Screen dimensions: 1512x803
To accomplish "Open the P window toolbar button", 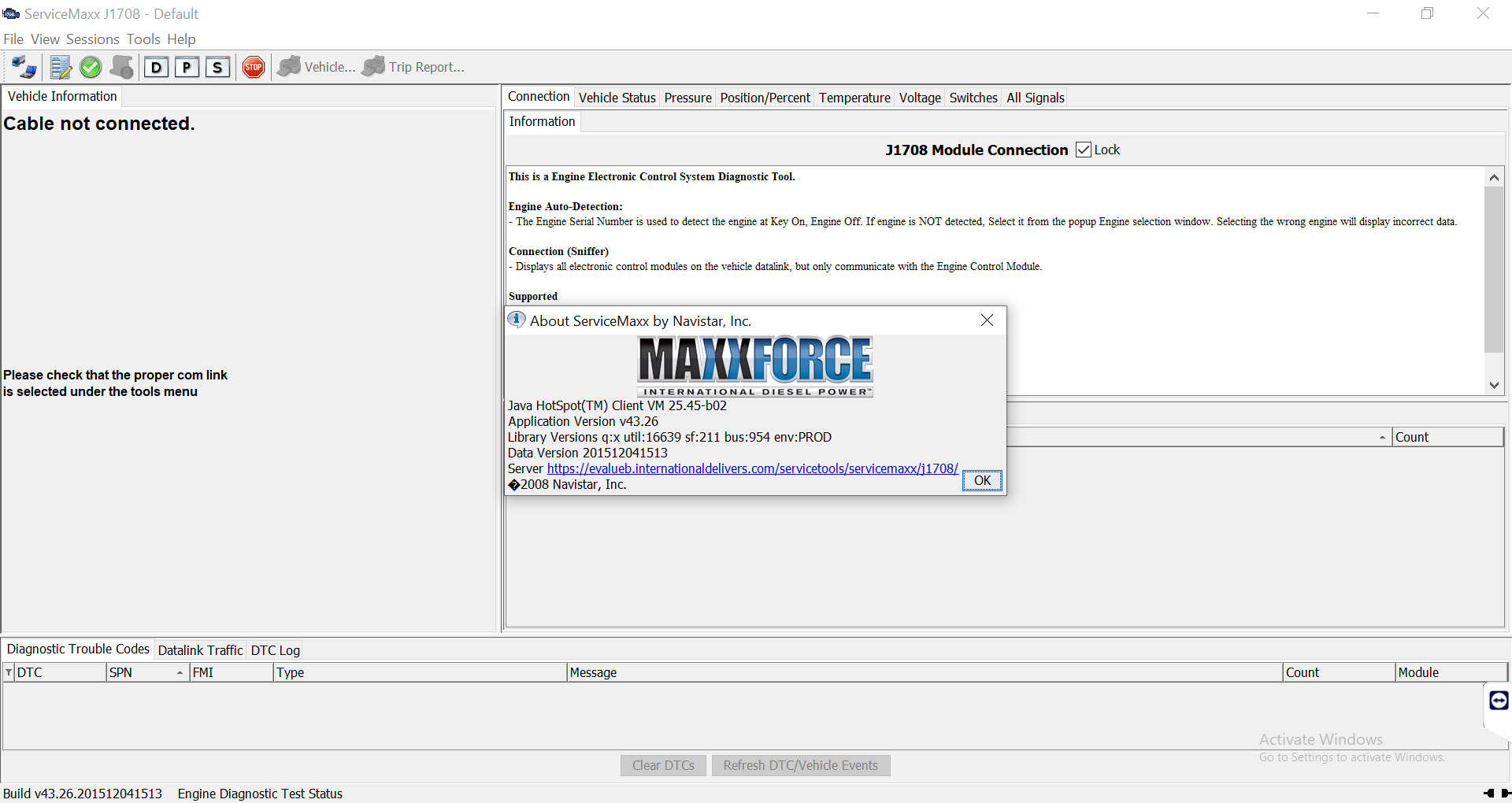I will 187,67.
